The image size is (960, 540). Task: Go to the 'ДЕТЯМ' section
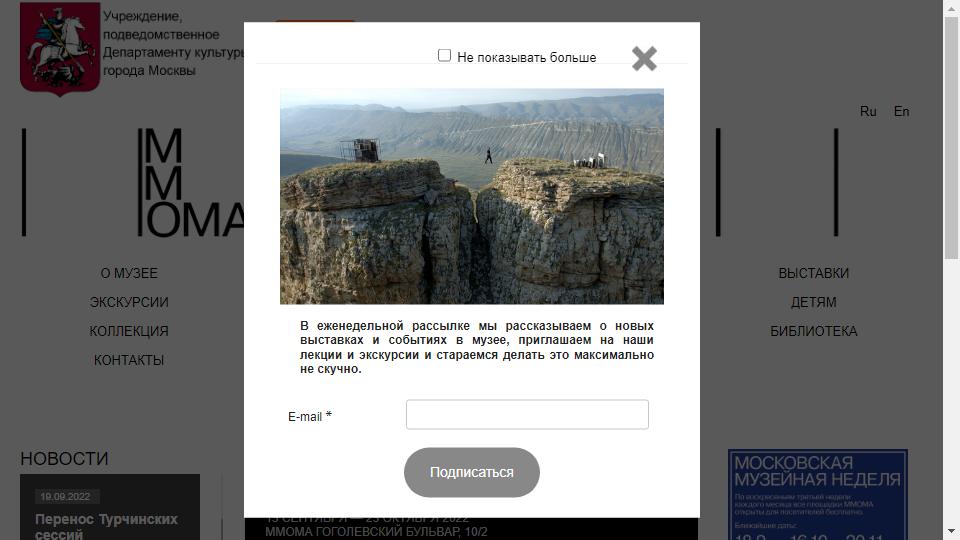click(x=814, y=302)
